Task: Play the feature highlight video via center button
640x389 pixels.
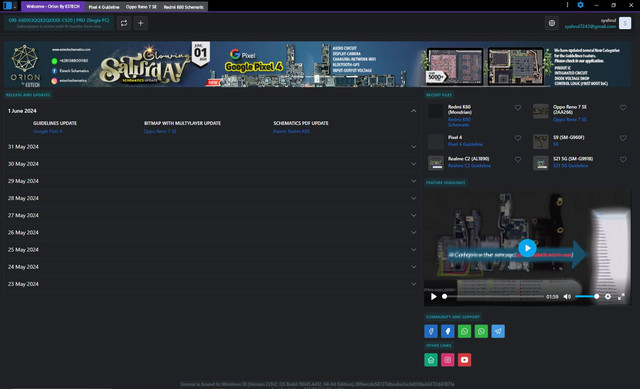Action: click(527, 248)
